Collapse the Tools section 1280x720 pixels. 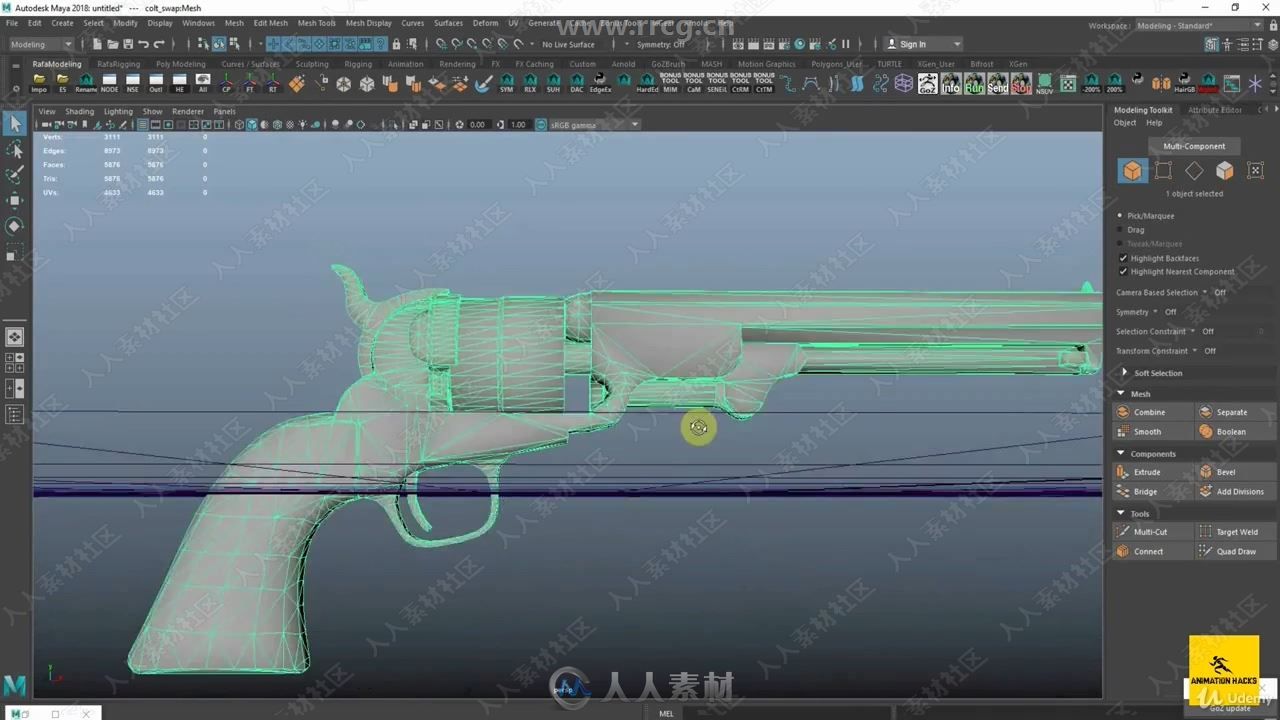[1121, 514]
